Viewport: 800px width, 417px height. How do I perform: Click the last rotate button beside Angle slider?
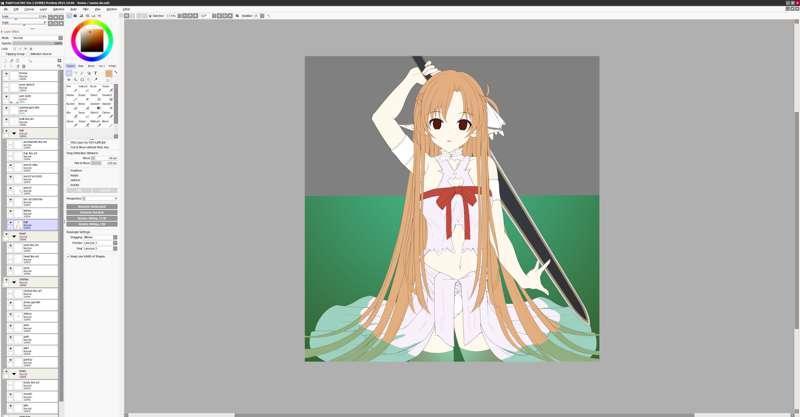61,23
